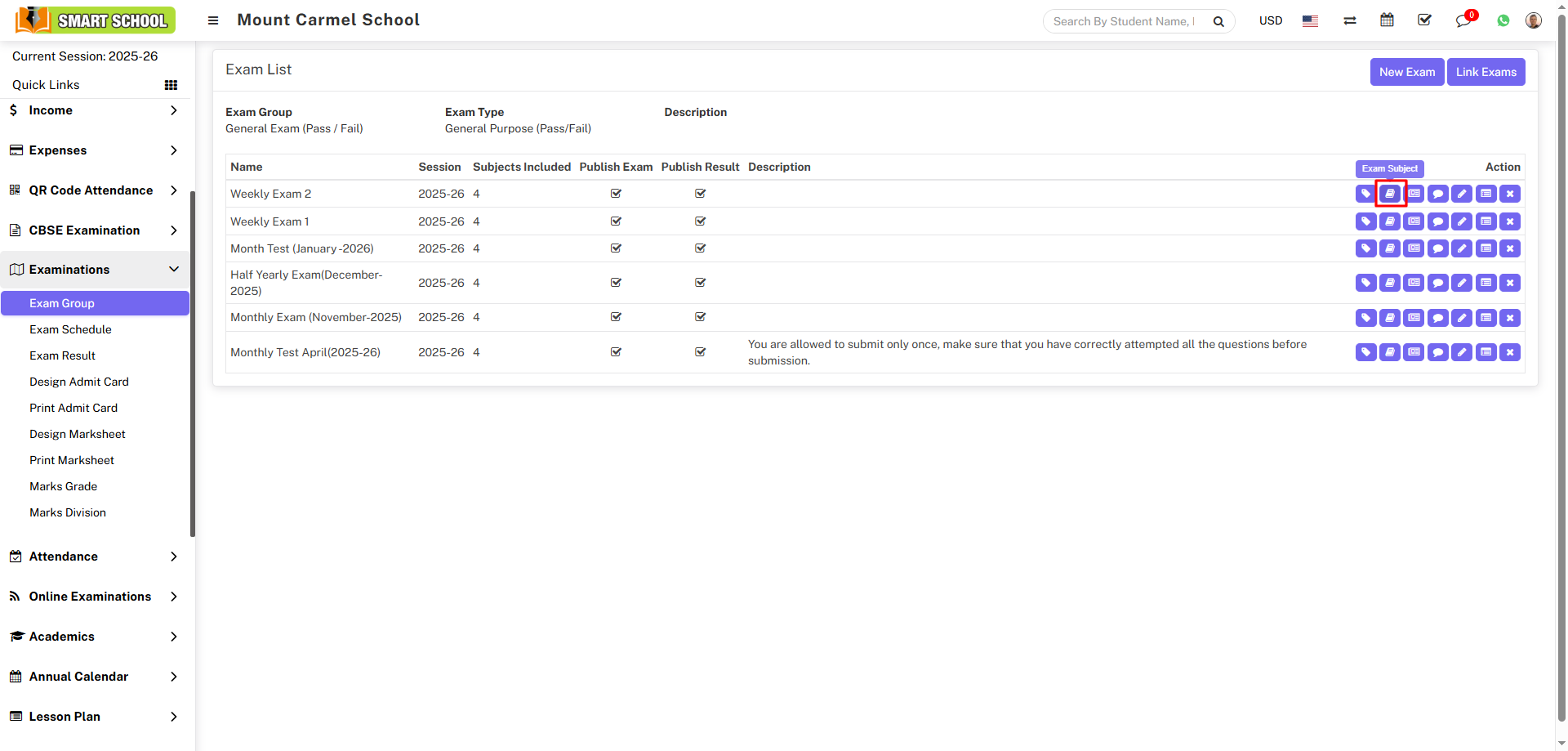Click the New Exam button
The height and width of the screenshot is (751, 1568).
(x=1407, y=72)
